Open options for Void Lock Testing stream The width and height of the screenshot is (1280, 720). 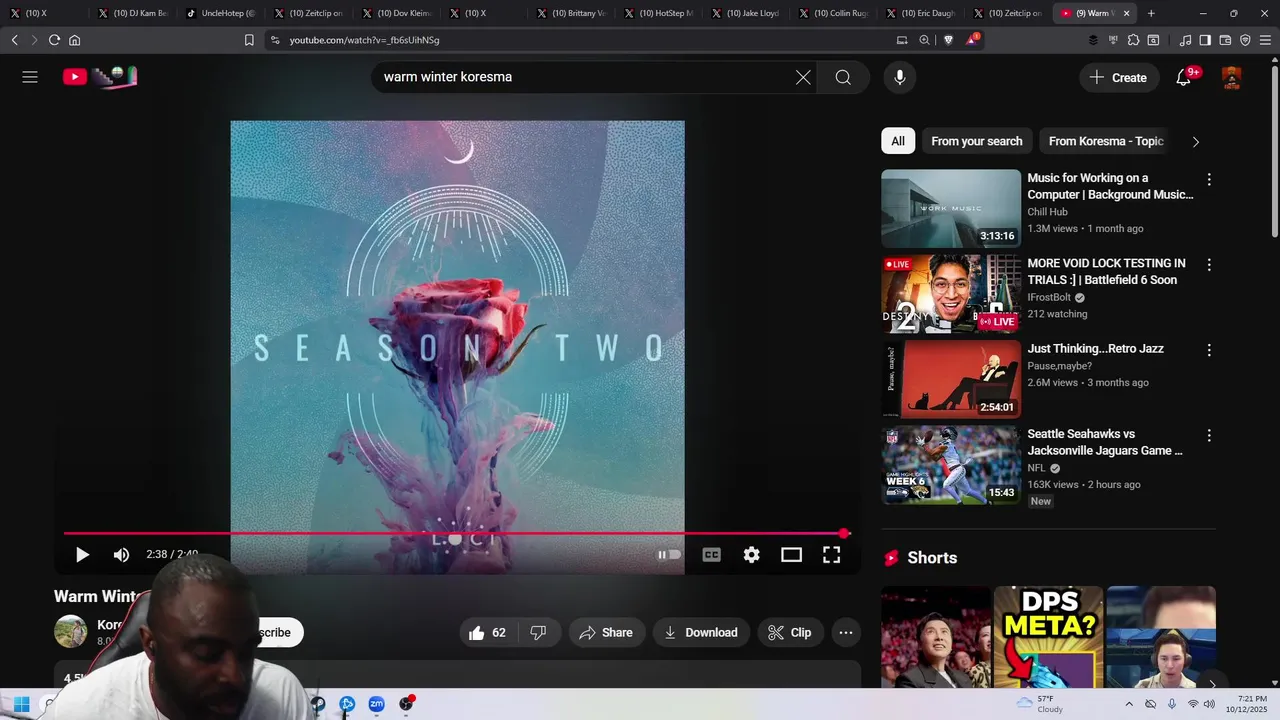point(1209,265)
